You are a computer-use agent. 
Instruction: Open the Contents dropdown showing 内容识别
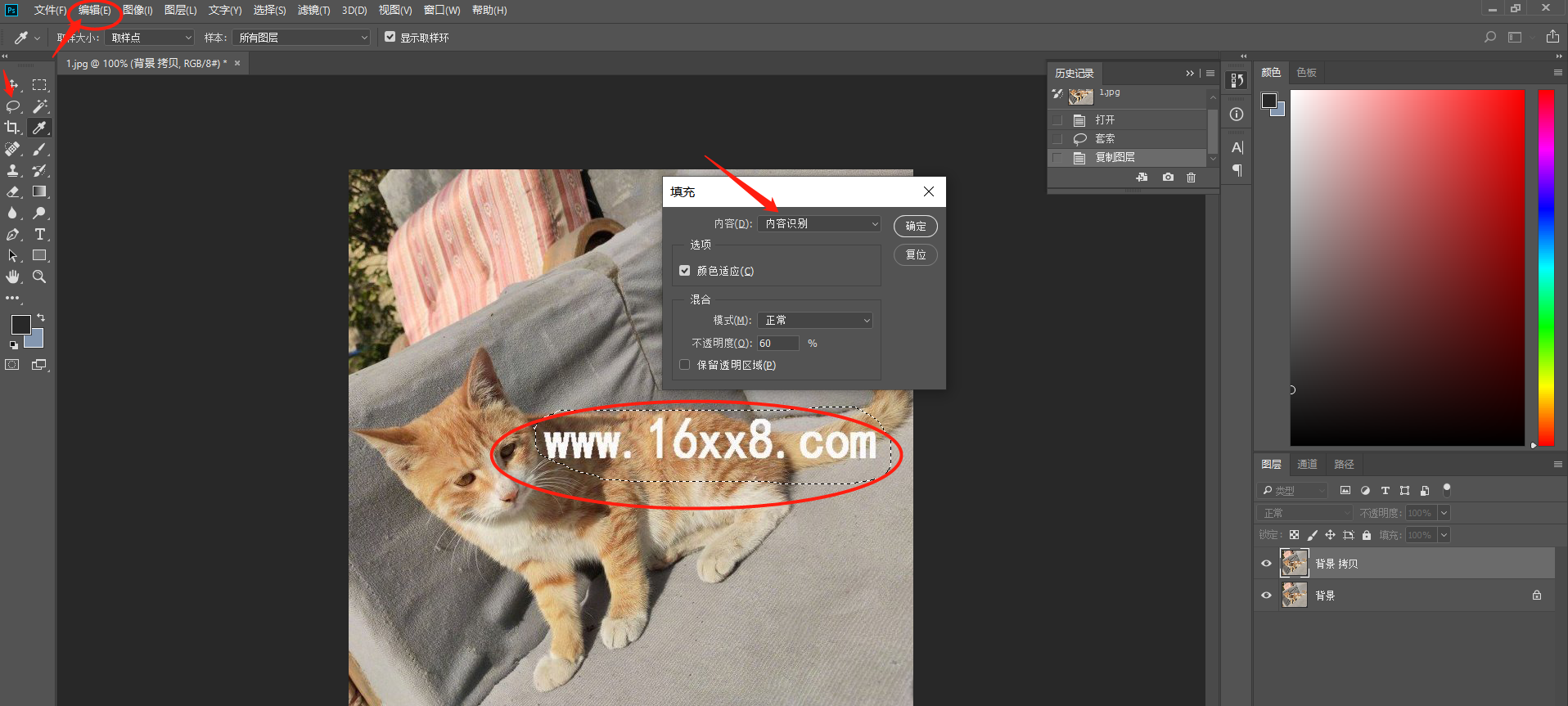(820, 223)
